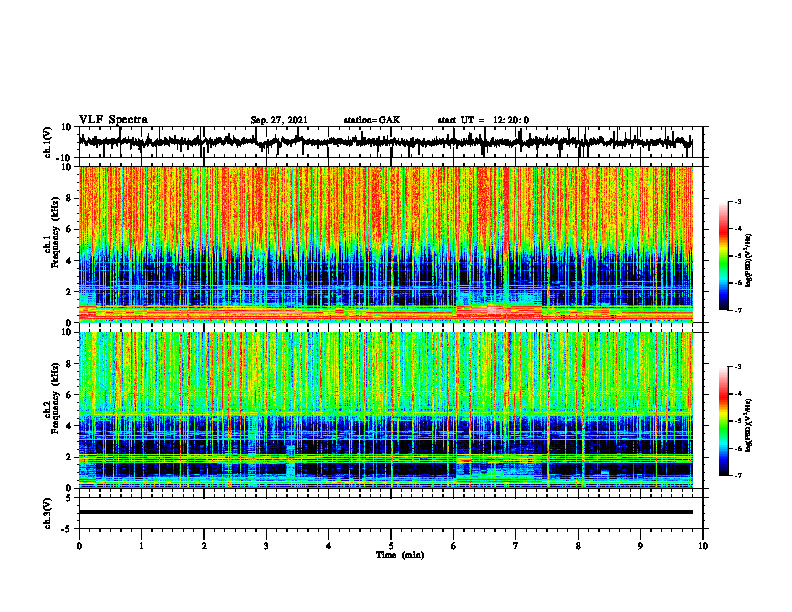
Task: Click time axis tick label "1"
Action: pos(141,546)
